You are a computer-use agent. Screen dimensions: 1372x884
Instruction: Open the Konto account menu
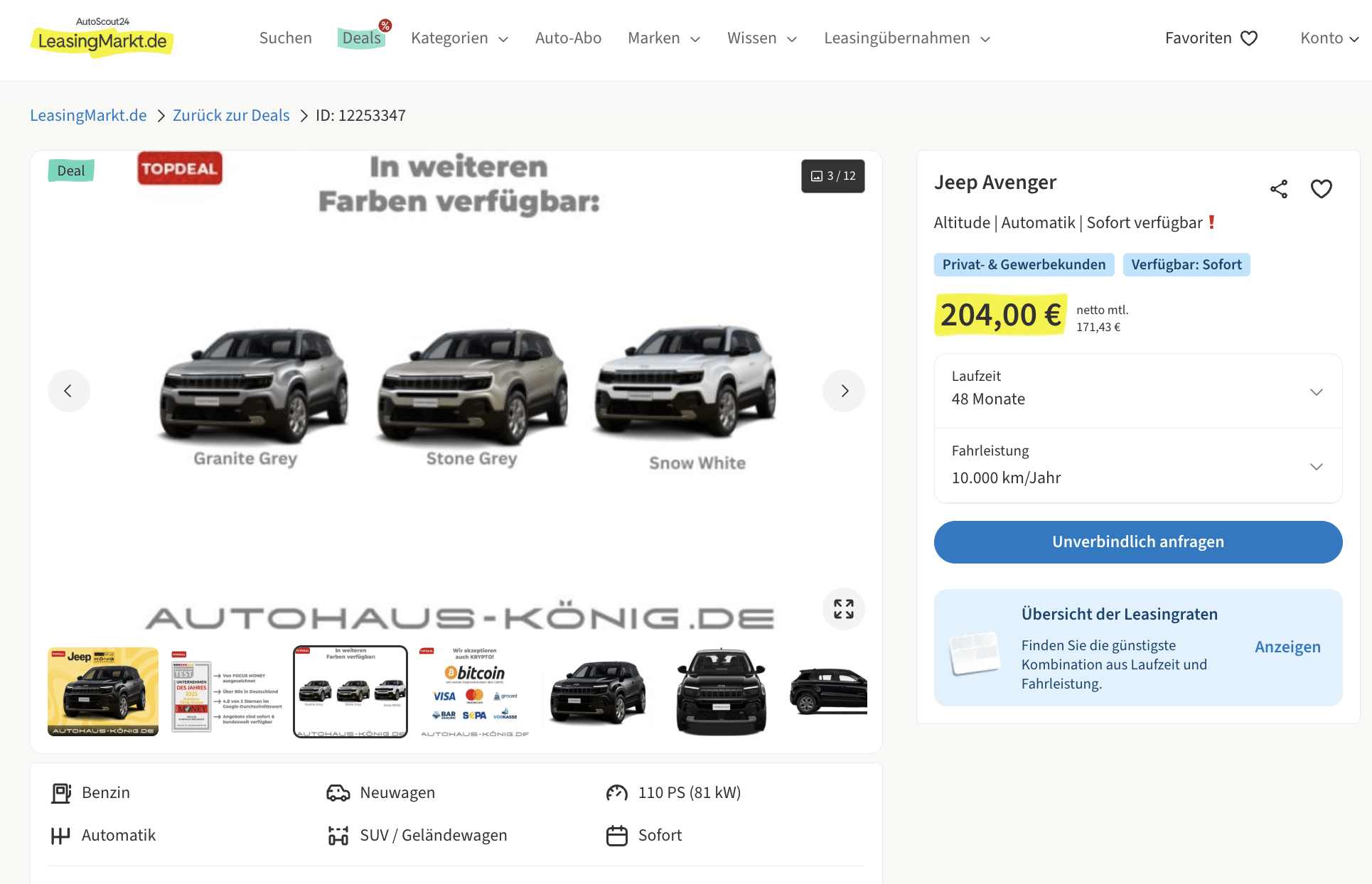pyautogui.click(x=1329, y=38)
